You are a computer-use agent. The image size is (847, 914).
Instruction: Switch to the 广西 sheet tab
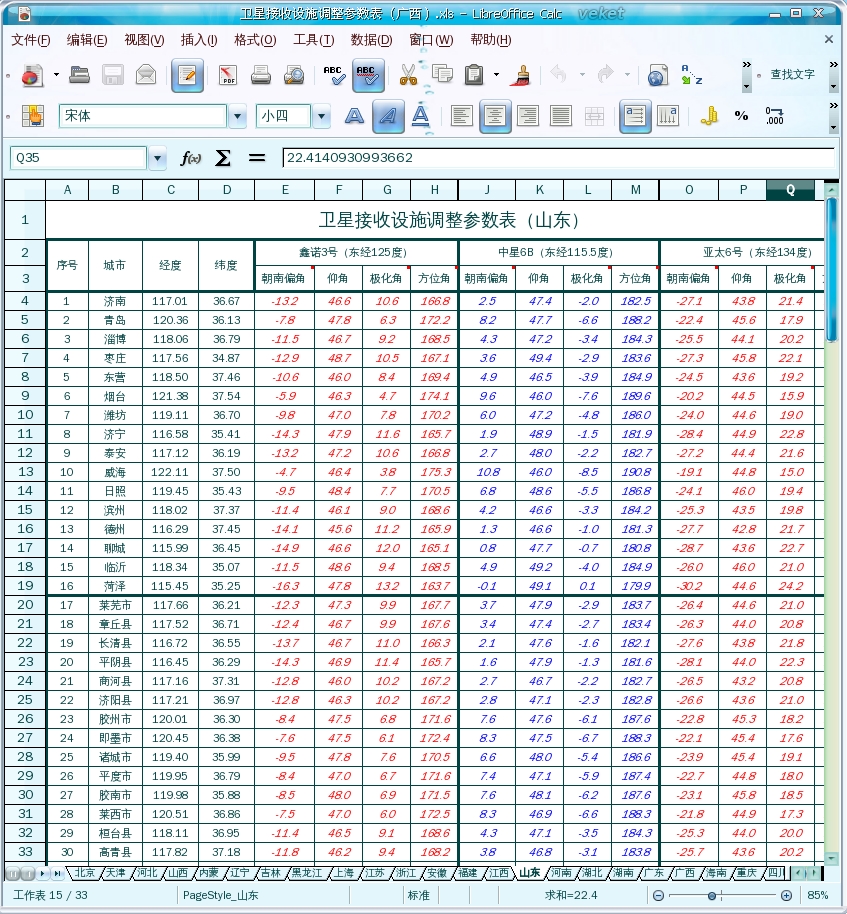tap(684, 873)
